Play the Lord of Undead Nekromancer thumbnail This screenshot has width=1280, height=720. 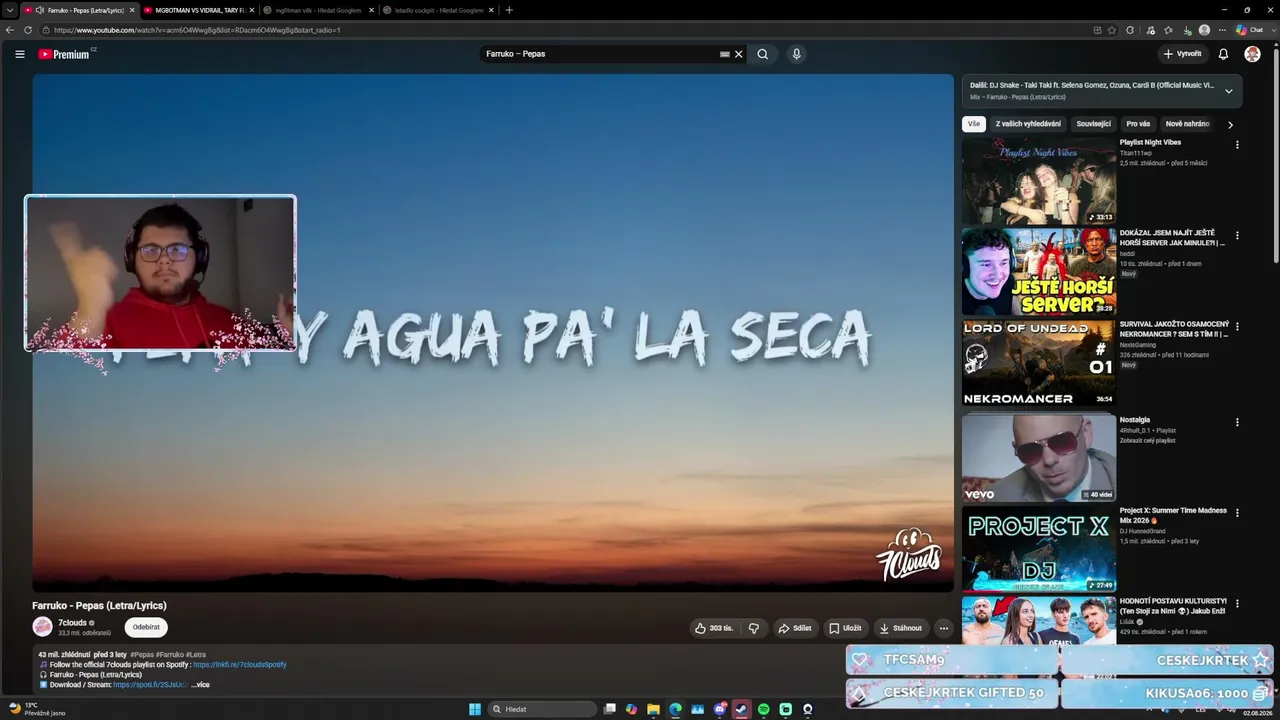tap(1039, 363)
